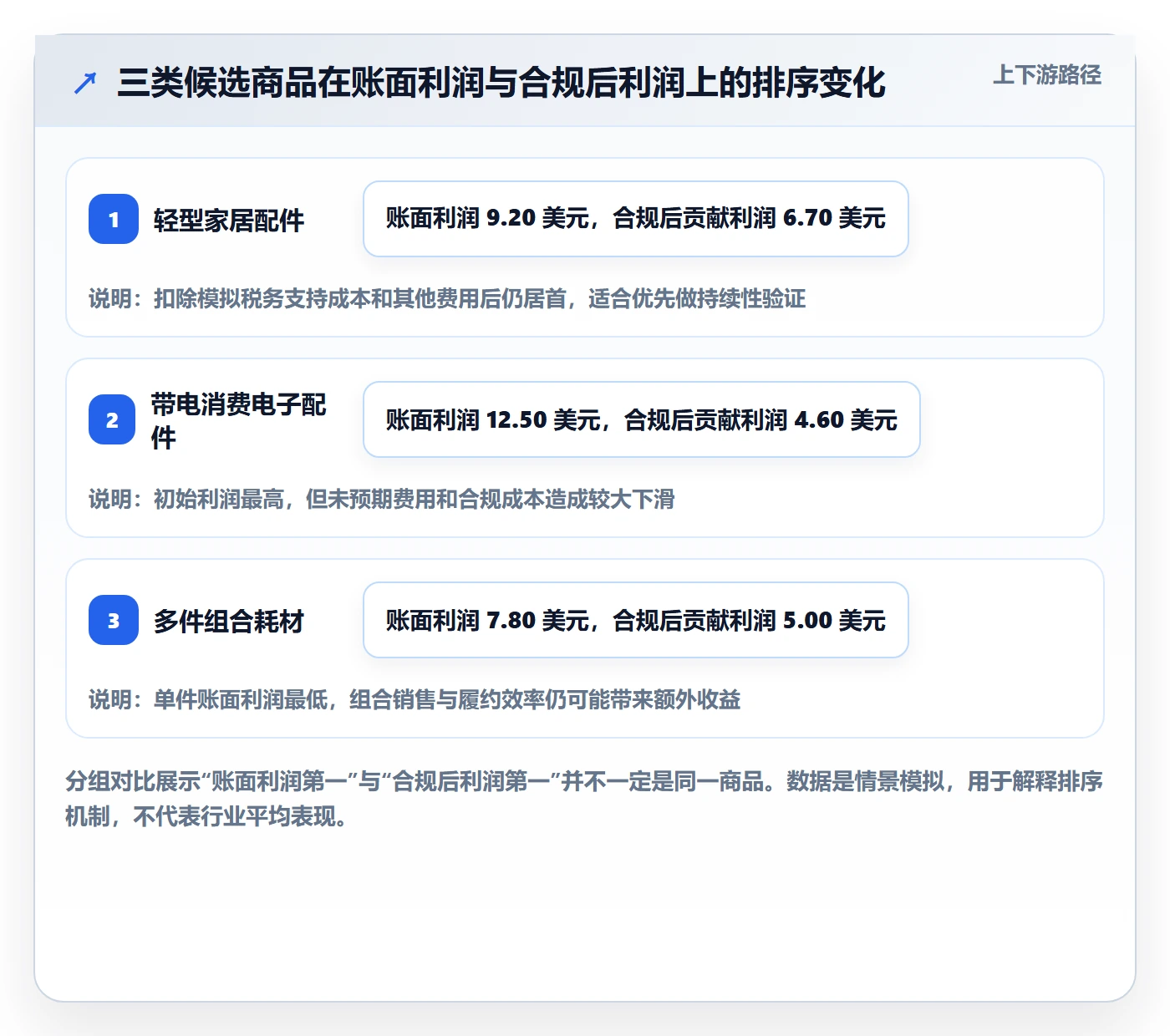The height and width of the screenshot is (1036, 1170).
Task: Click the footer paragraph starting 分组对比展示
Action: point(584,799)
